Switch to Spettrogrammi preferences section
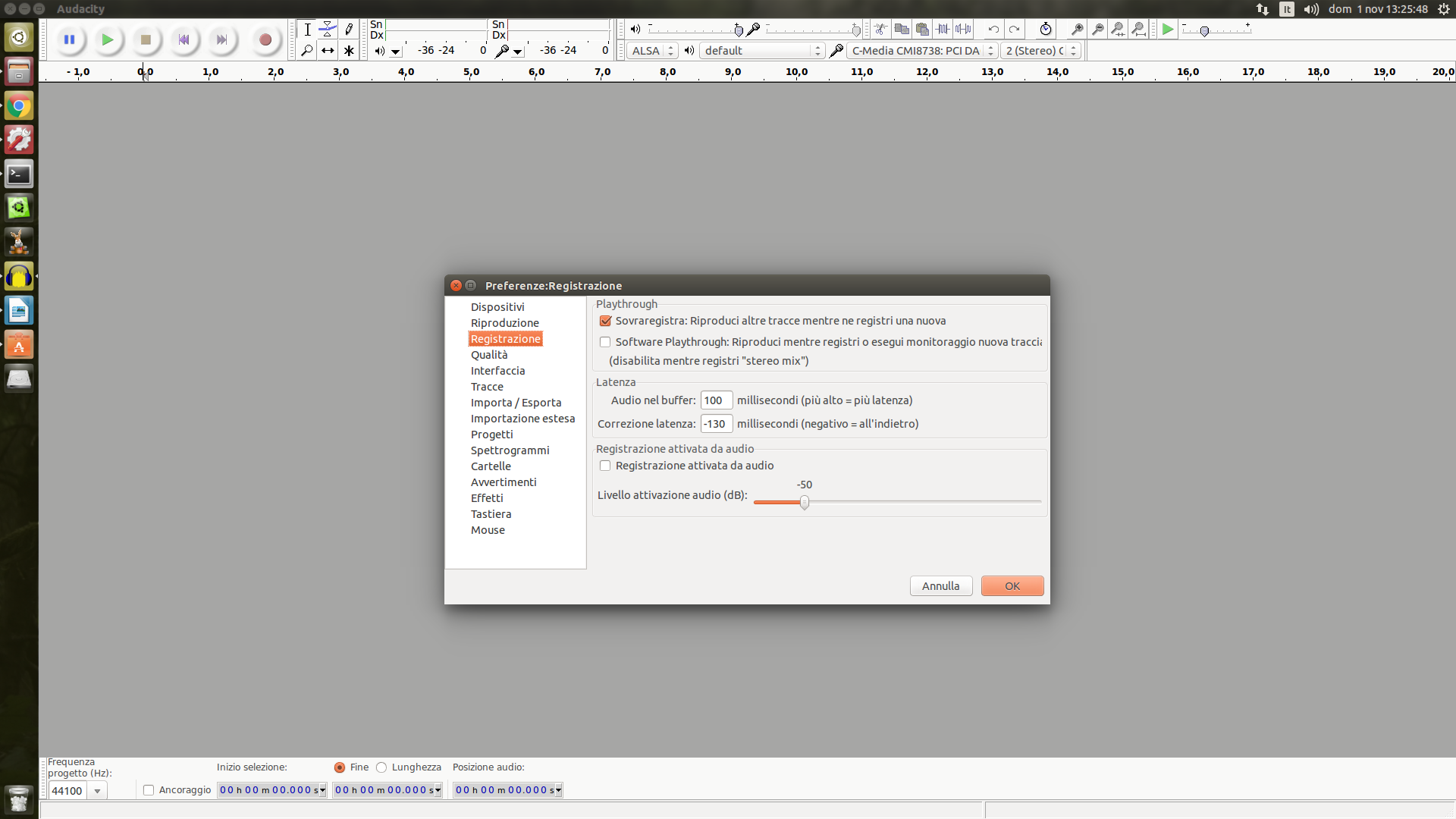 [510, 450]
